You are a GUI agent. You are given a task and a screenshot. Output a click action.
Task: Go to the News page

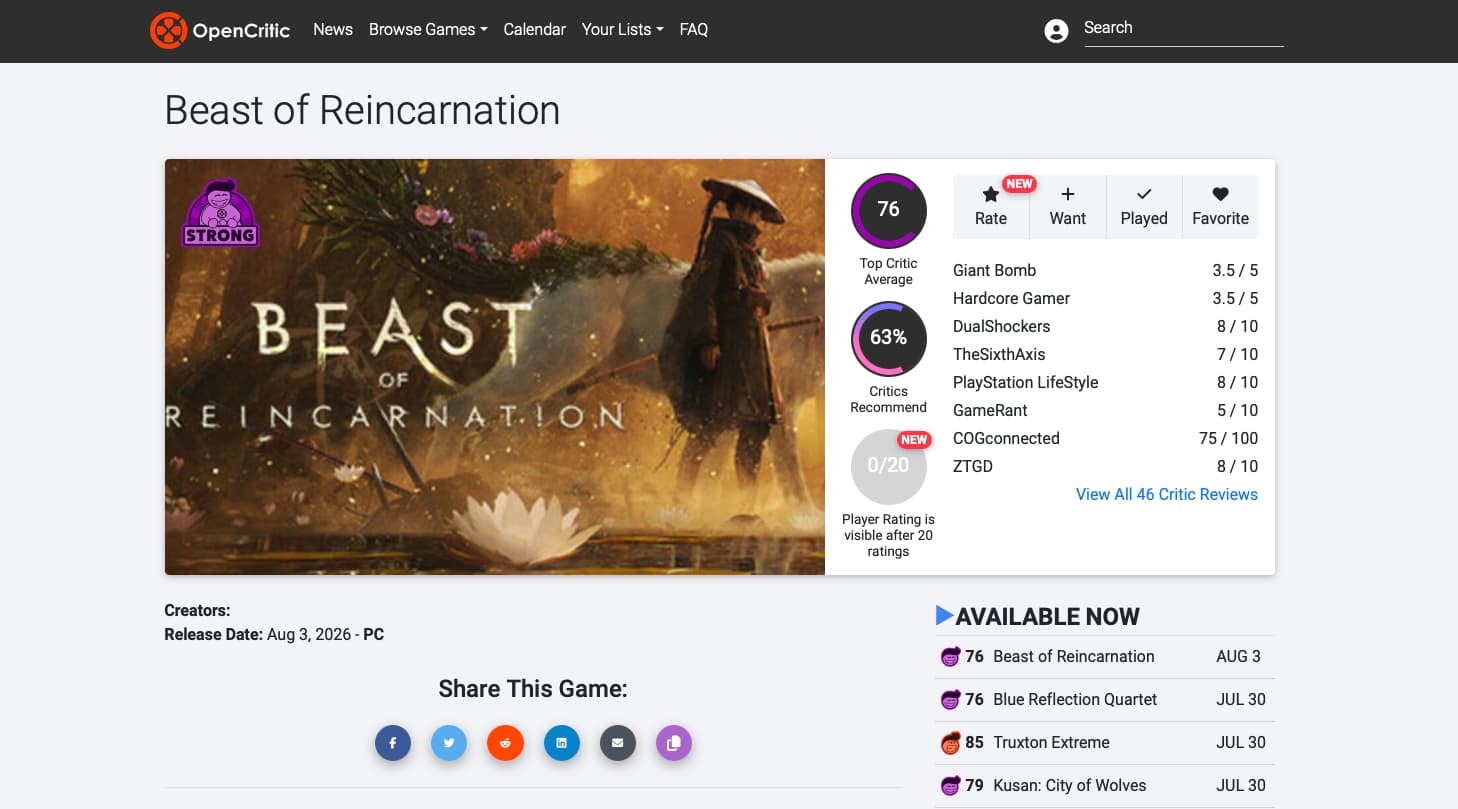(x=333, y=30)
